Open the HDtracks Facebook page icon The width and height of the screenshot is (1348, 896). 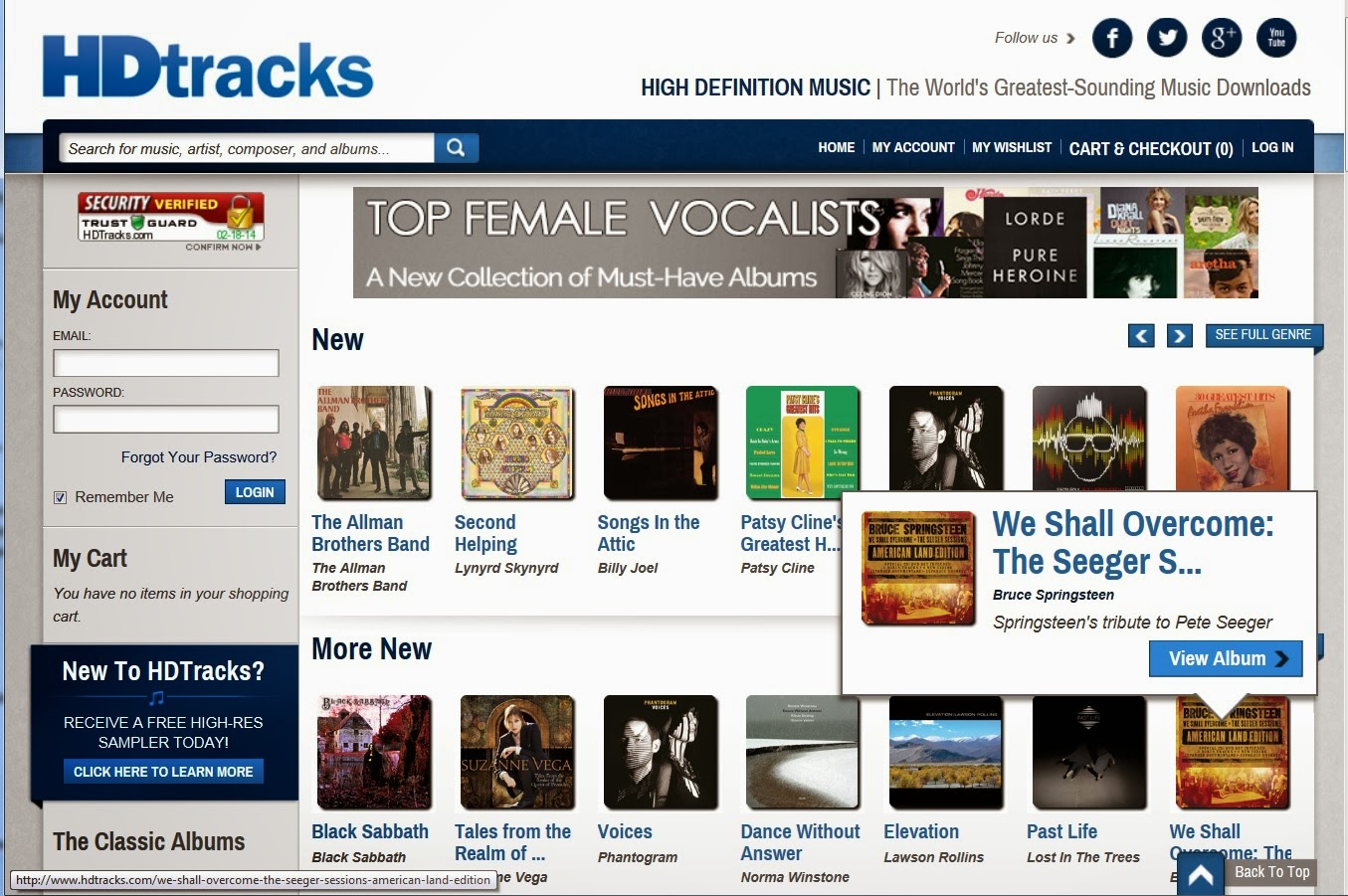pos(1112,39)
